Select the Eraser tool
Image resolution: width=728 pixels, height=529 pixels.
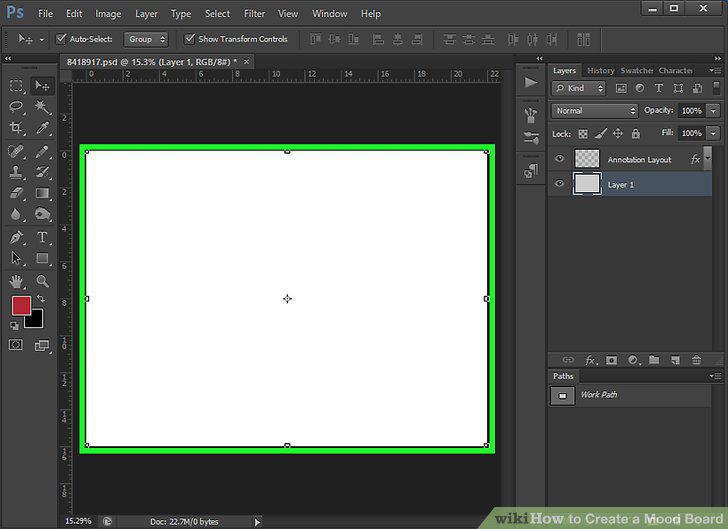point(16,193)
